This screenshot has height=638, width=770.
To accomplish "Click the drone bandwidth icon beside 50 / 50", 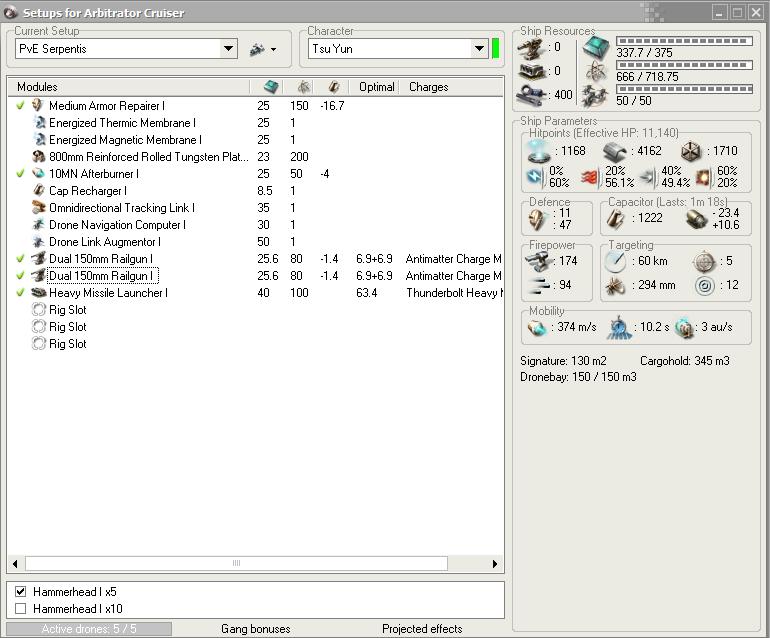I will pyautogui.click(x=595, y=95).
